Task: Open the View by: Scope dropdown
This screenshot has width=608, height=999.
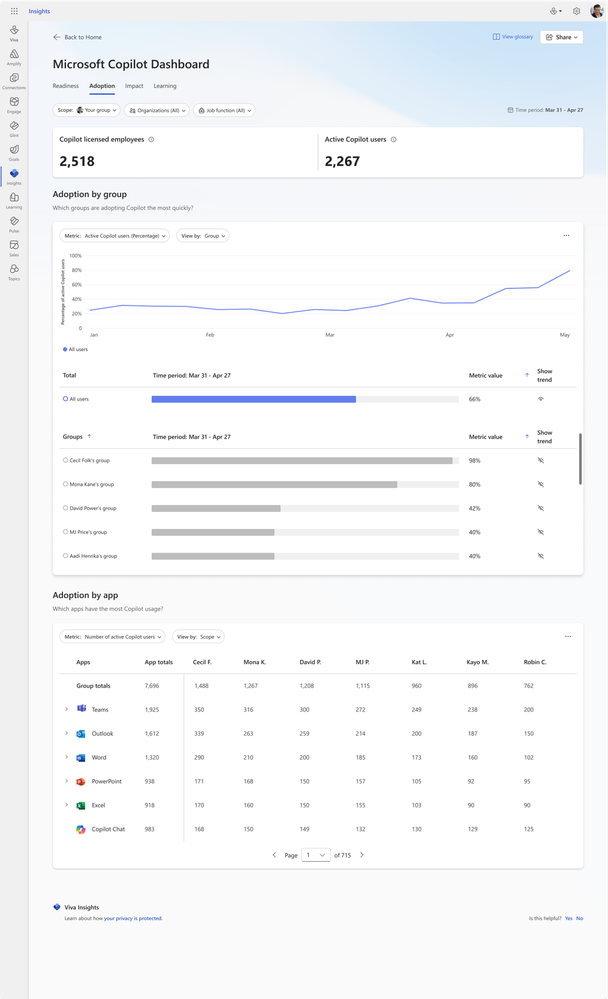Action: click(x=199, y=636)
